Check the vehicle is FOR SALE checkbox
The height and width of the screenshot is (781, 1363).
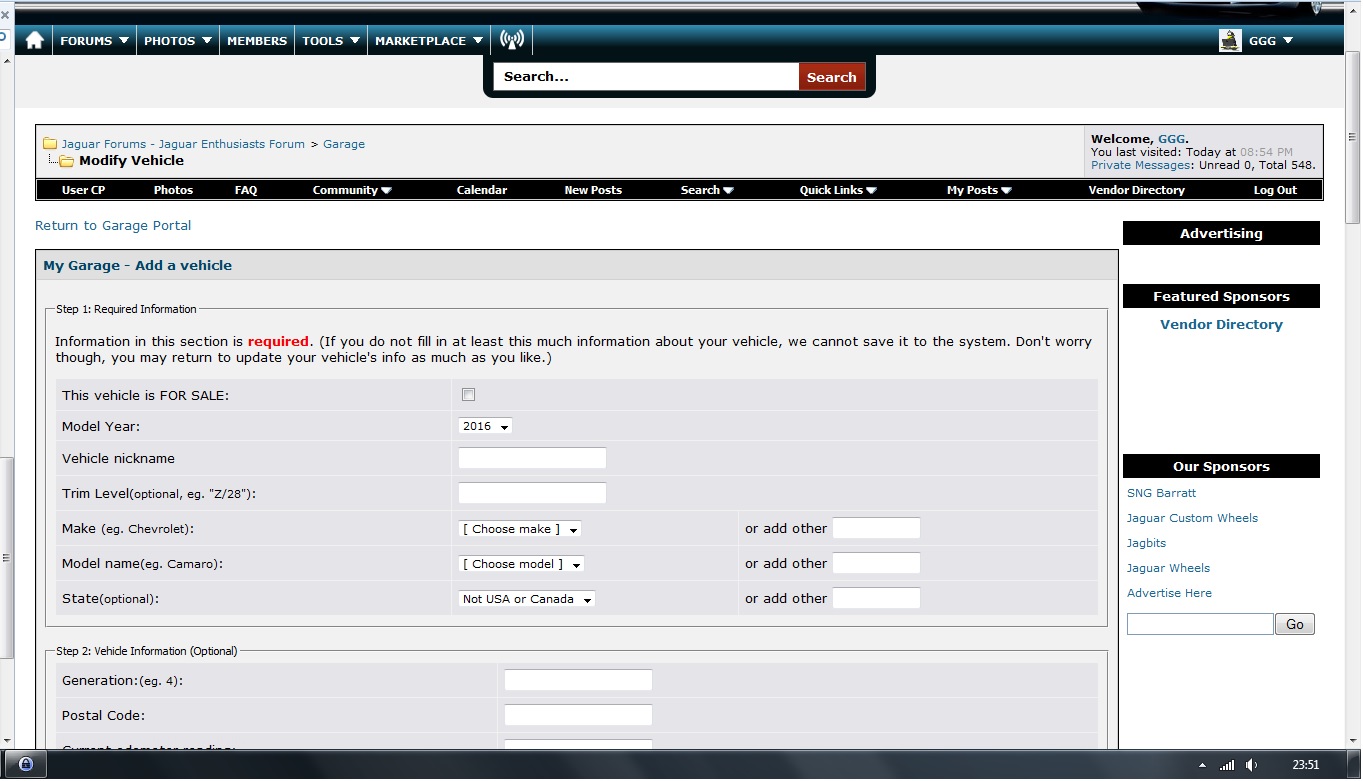pyautogui.click(x=468, y=395)
